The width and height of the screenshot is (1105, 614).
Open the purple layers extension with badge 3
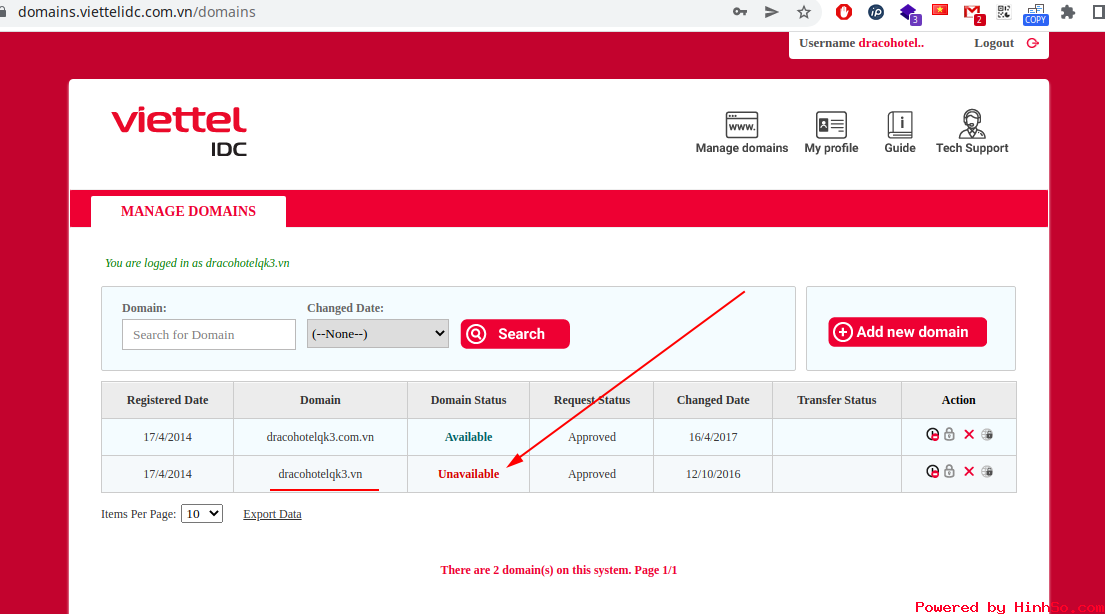tap(909, 13)
